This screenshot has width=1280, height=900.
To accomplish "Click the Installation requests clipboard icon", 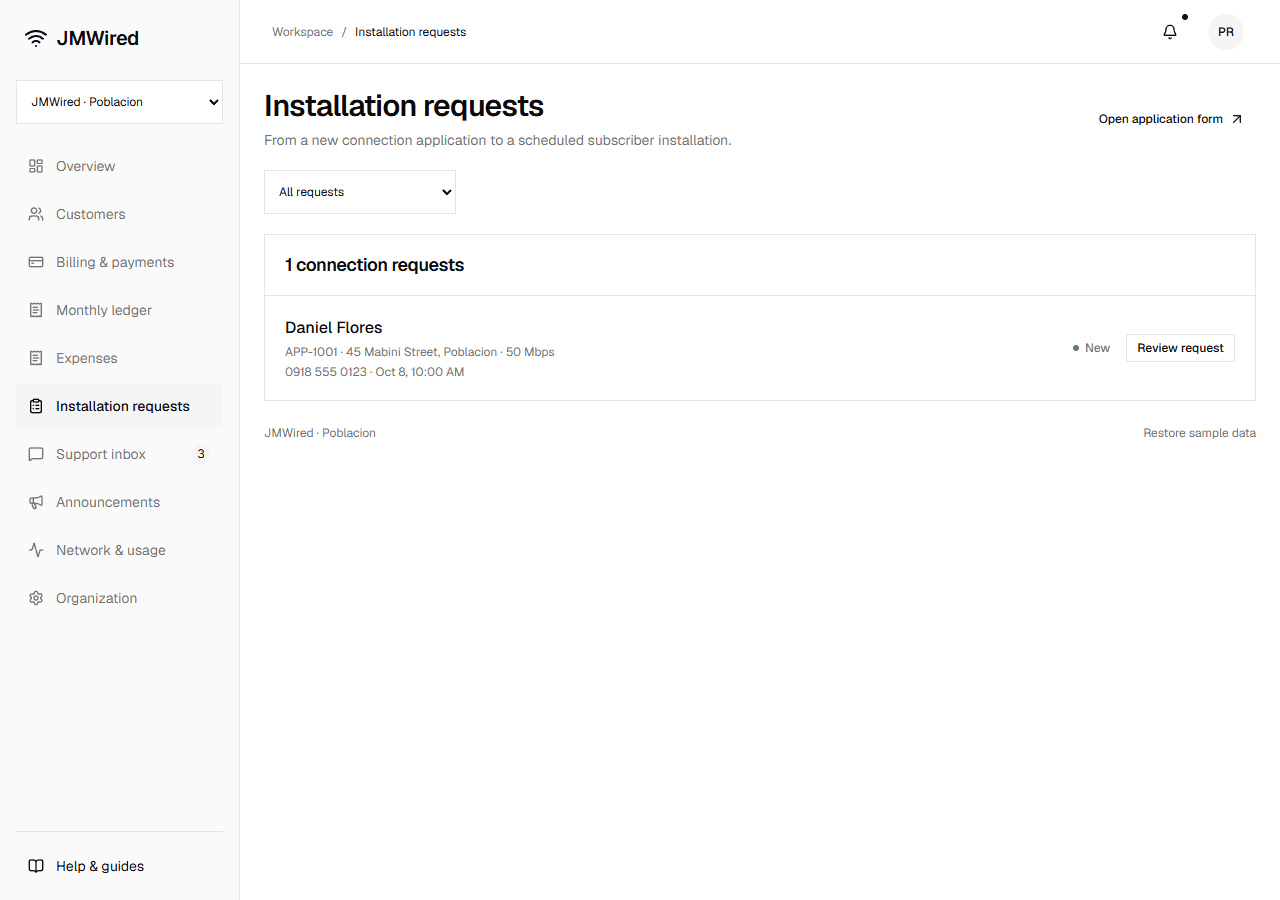I will (x=36, y=406).
